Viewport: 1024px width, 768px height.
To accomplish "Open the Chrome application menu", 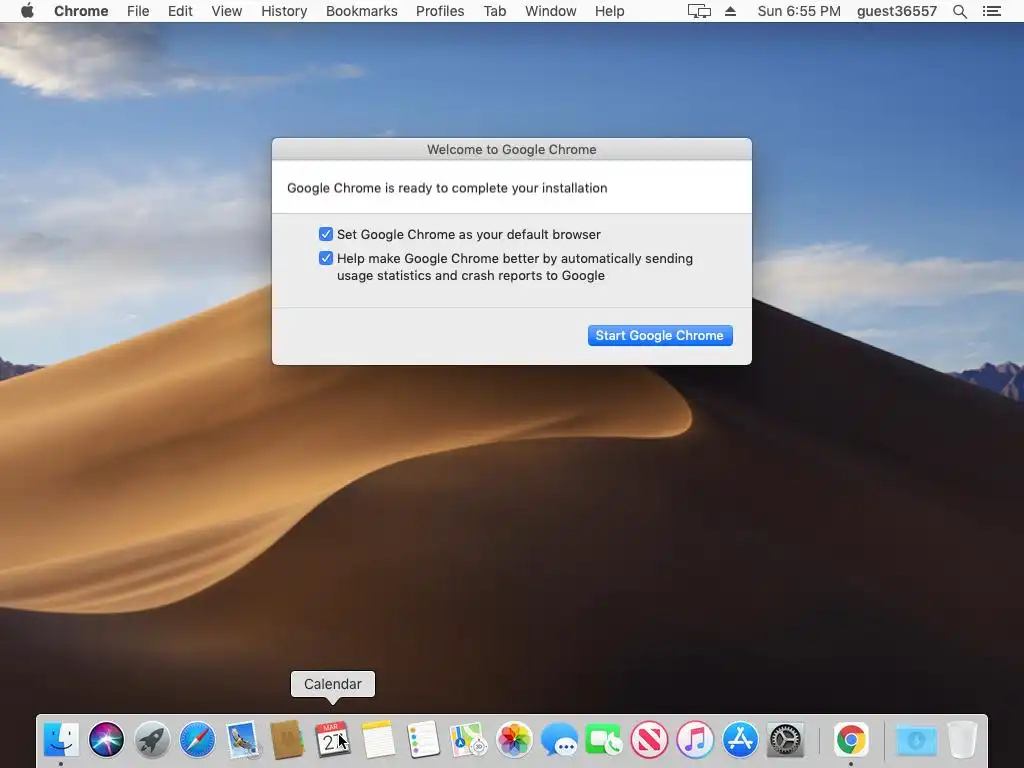I will coord(81,11).
